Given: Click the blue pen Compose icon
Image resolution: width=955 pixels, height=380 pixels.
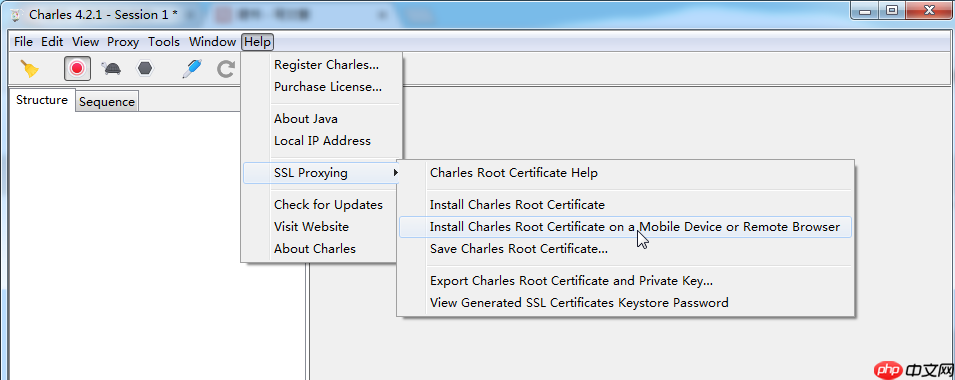Looking at the screenshot, I should click(x=192, y=68).
